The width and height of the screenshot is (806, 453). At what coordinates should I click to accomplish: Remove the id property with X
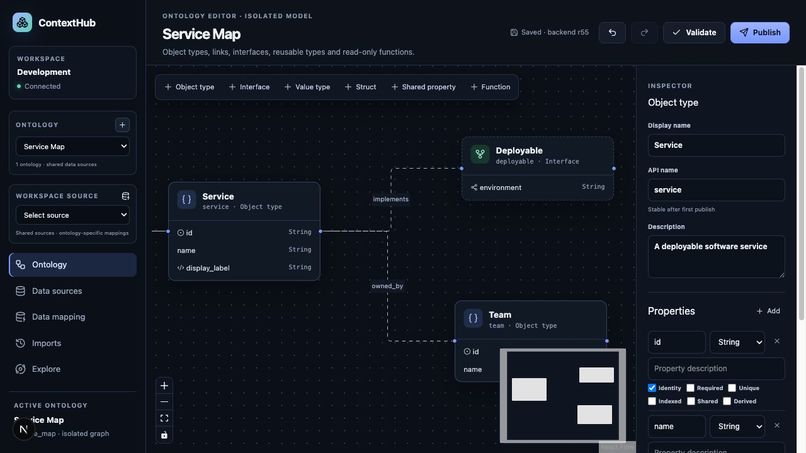point(777,341)
